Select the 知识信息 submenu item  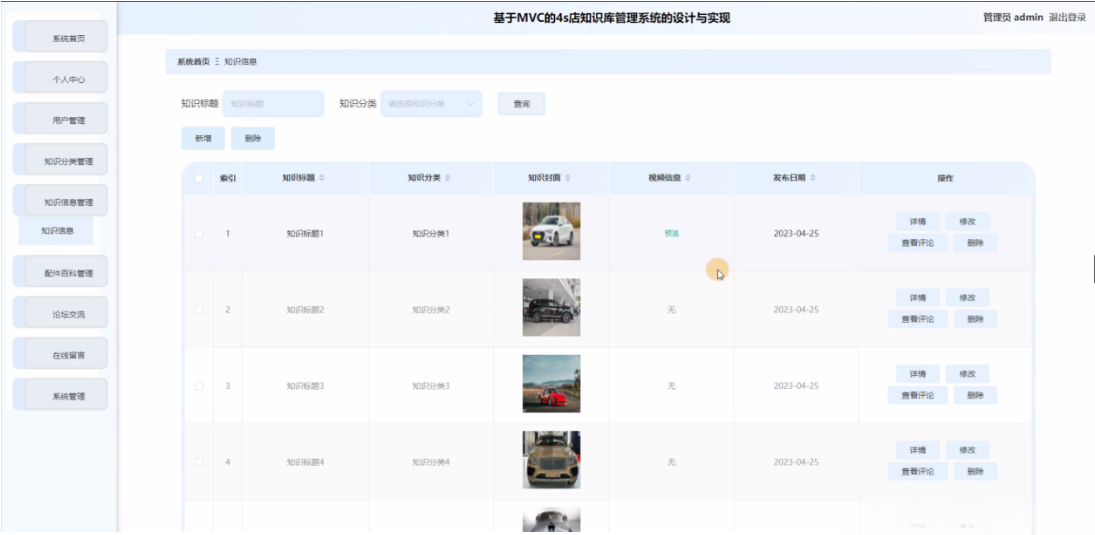tap(56, 230)
